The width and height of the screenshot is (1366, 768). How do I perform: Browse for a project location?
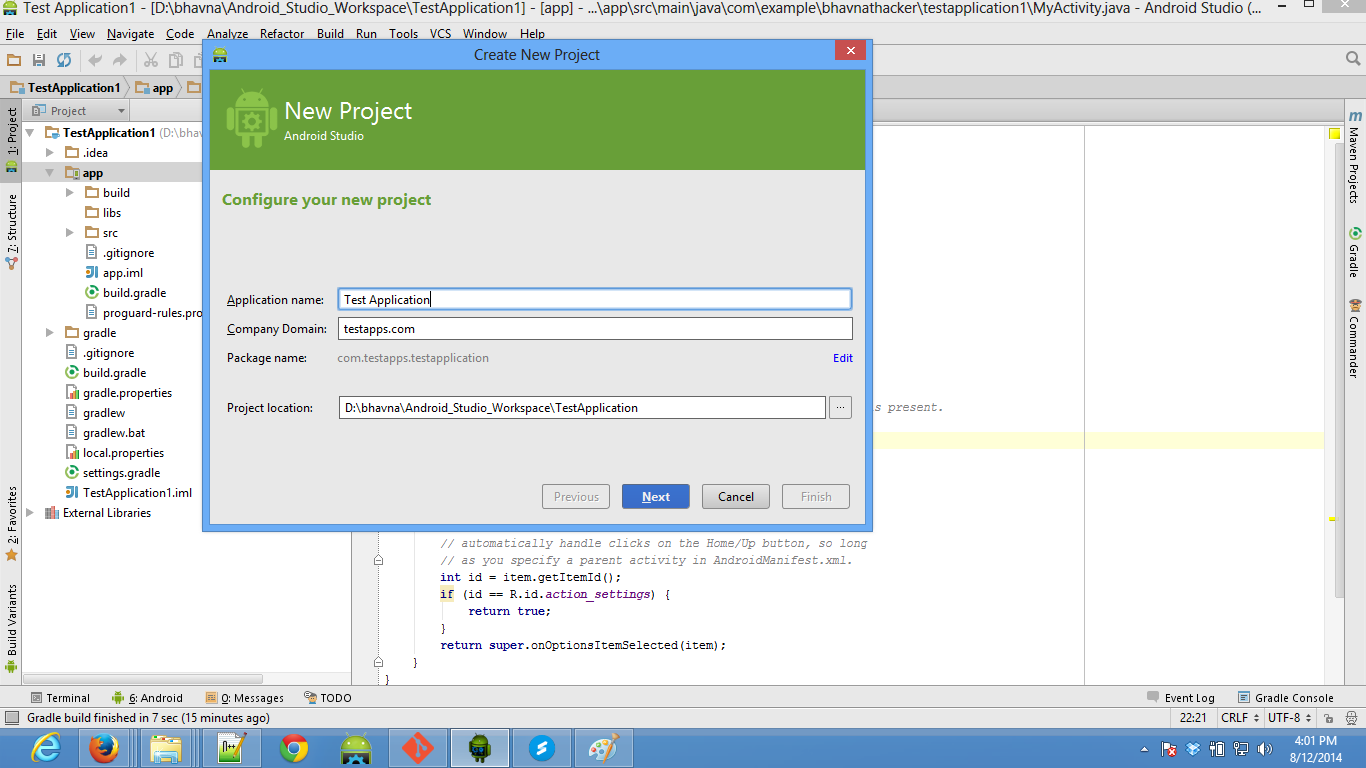tap(840, 407)
